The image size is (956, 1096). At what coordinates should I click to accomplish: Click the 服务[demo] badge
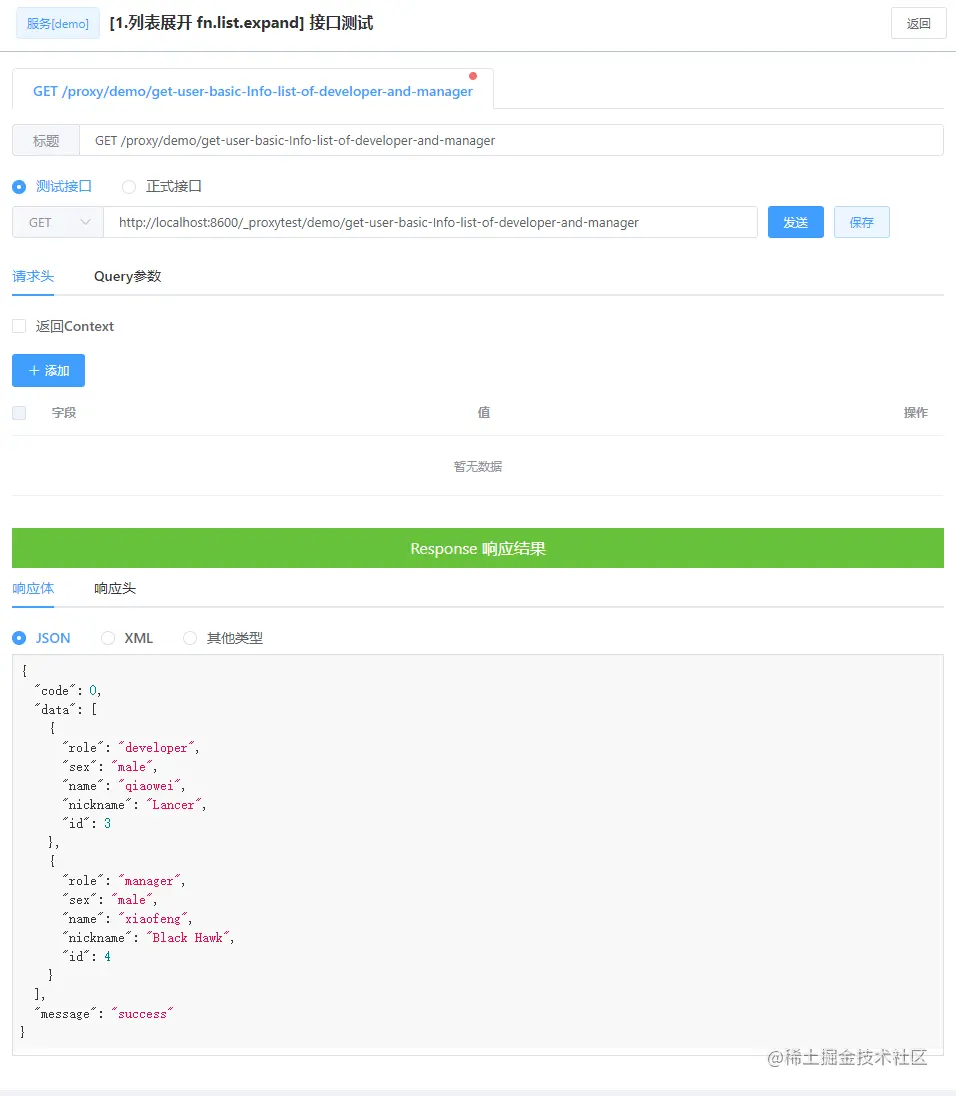pyautogui.click(x=57, y=23)
